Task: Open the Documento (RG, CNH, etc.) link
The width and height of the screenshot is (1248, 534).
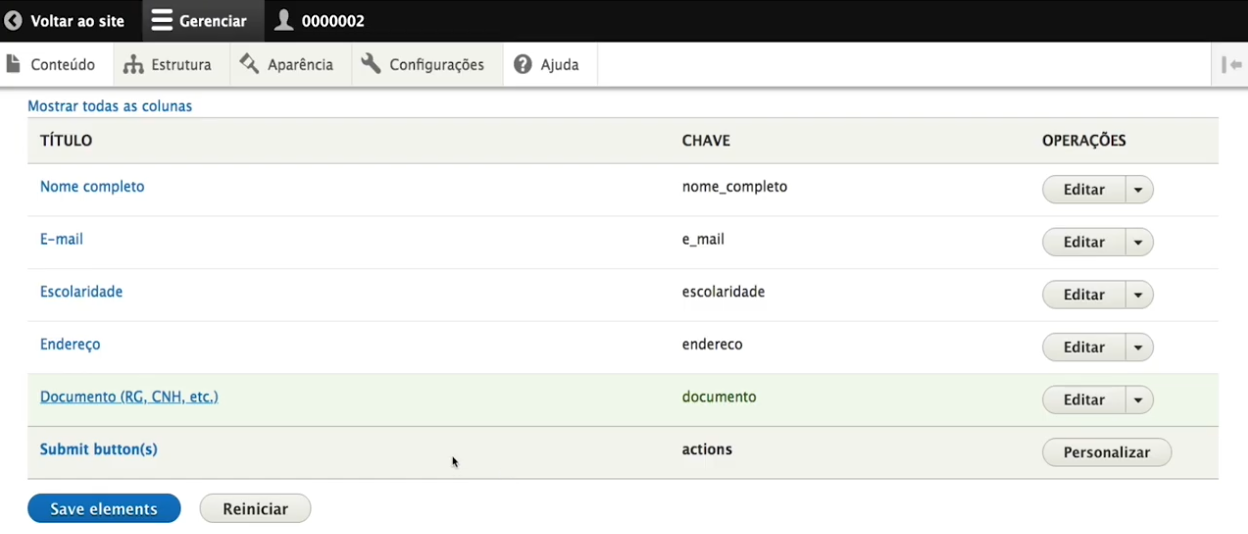Action: 129,397
